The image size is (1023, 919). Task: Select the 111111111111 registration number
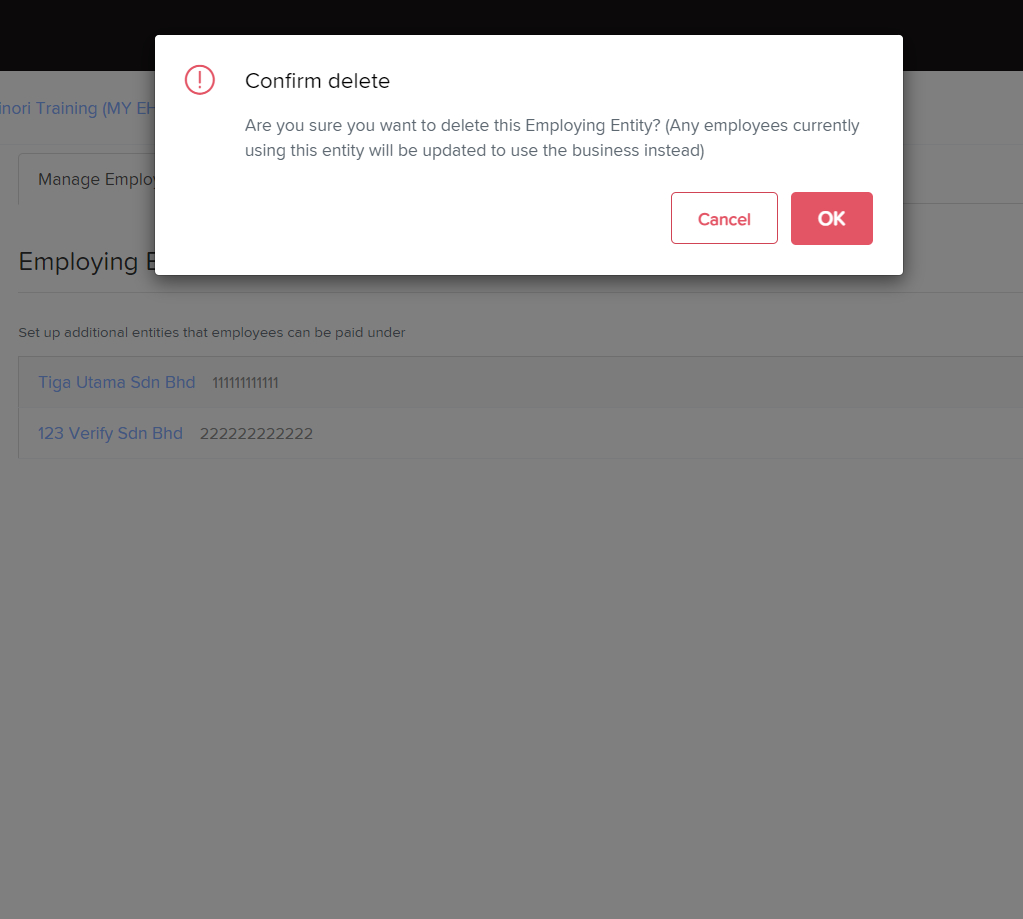coord(245,383)
